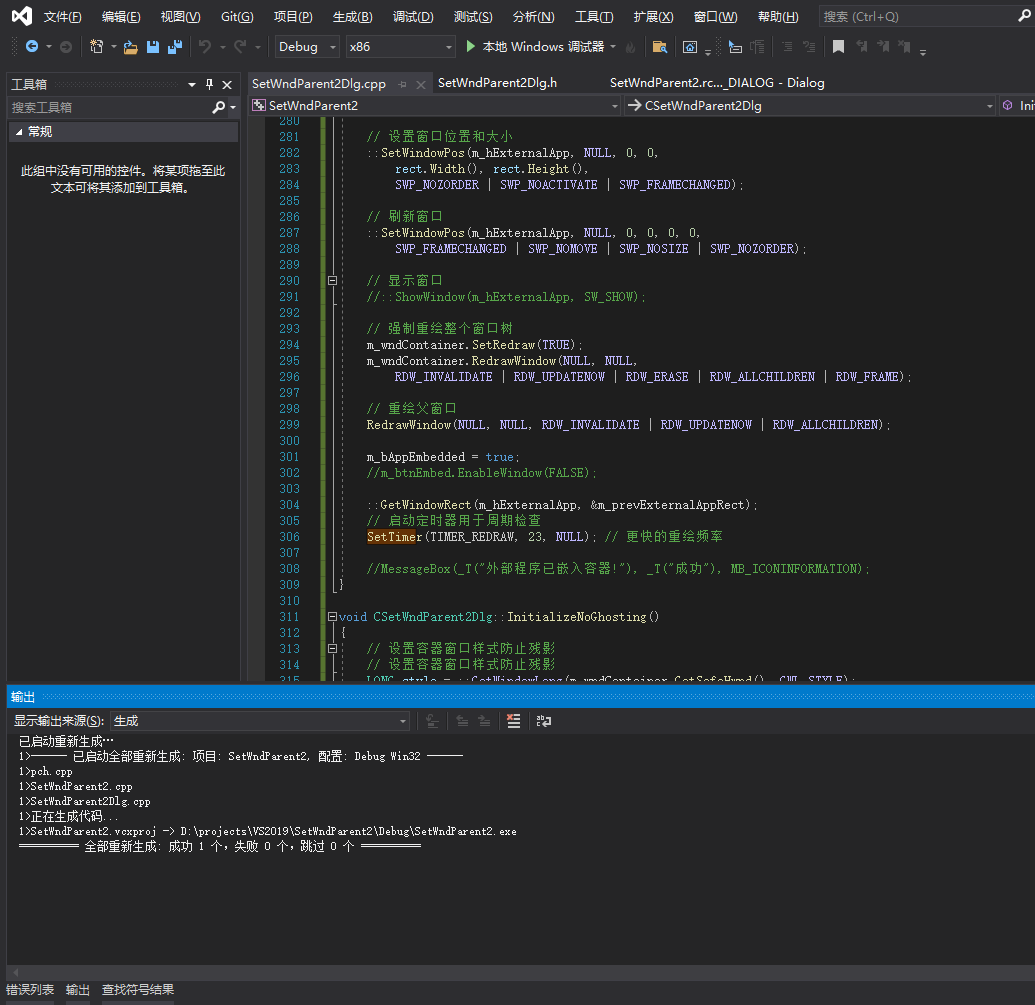Open the 编辑(E) menu

[121, 16]
